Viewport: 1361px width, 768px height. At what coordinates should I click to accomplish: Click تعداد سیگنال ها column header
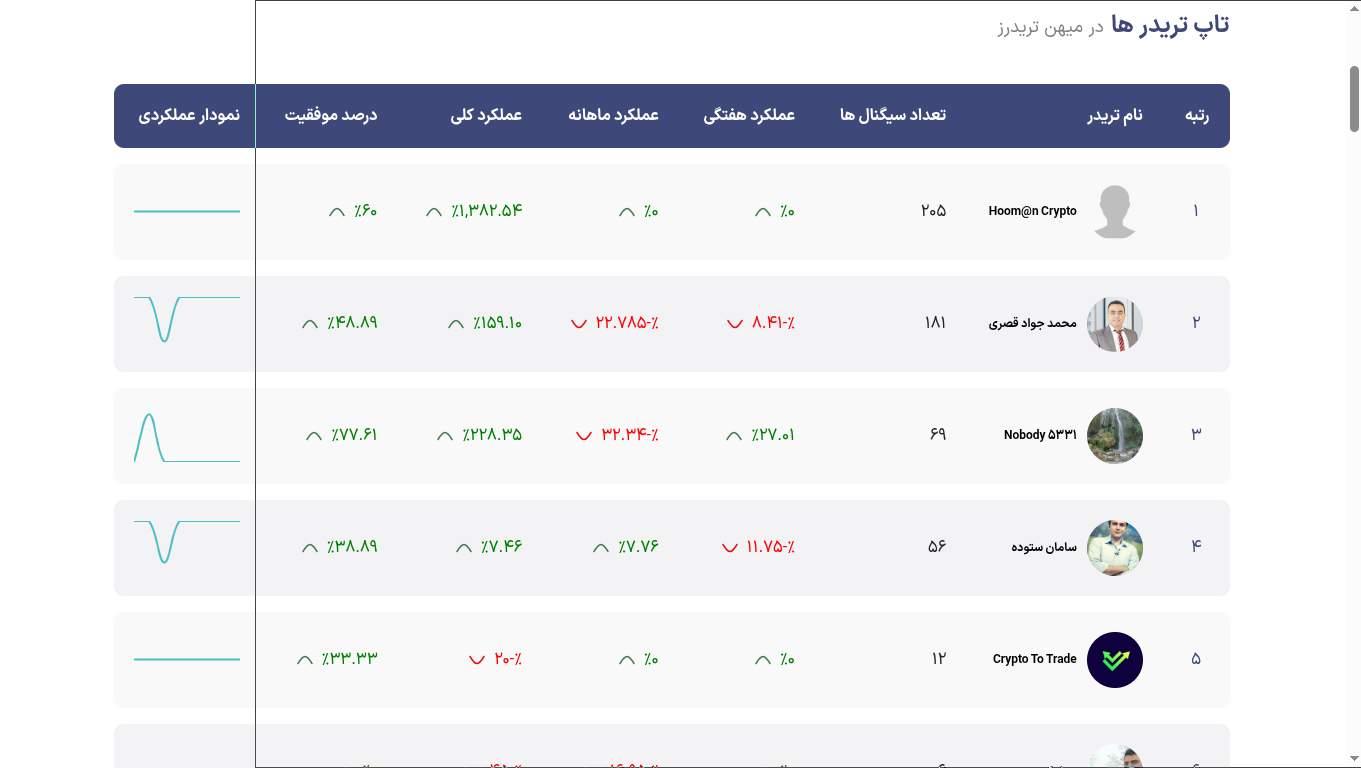pos(893,116)
